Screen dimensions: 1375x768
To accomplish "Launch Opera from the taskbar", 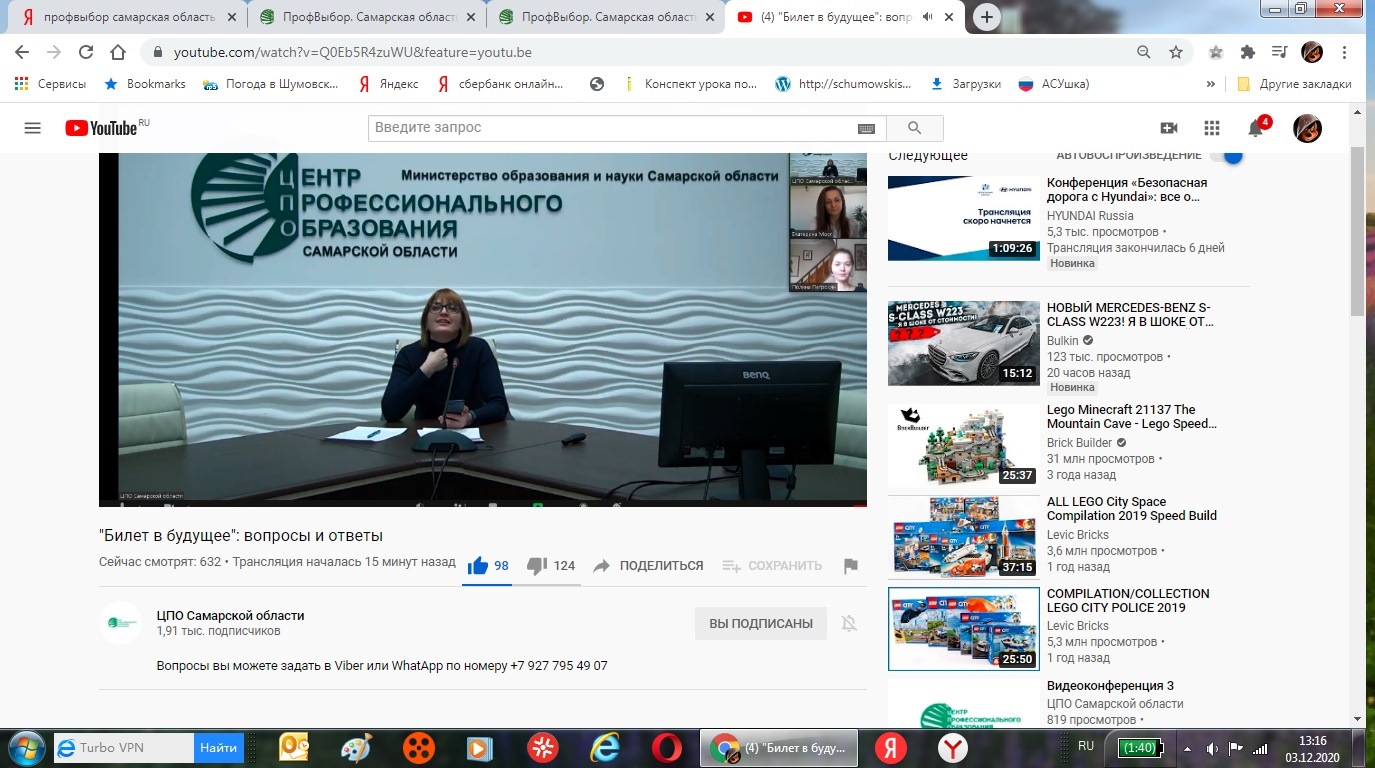I will click(668, 748).
